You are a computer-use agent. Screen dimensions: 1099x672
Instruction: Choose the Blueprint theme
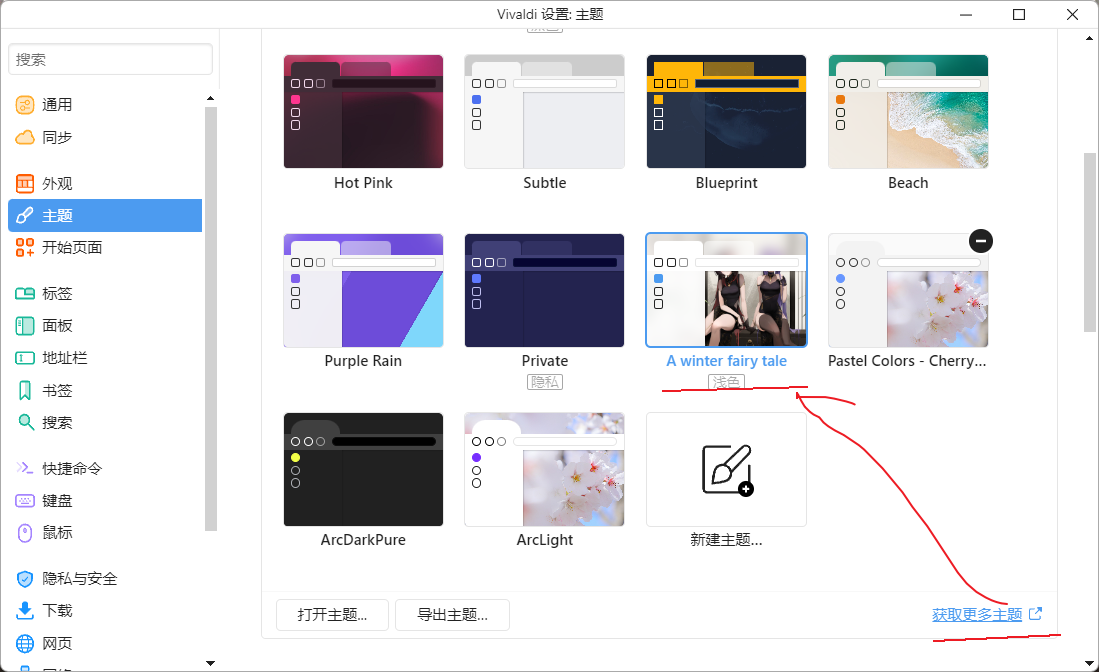point(726,111)
